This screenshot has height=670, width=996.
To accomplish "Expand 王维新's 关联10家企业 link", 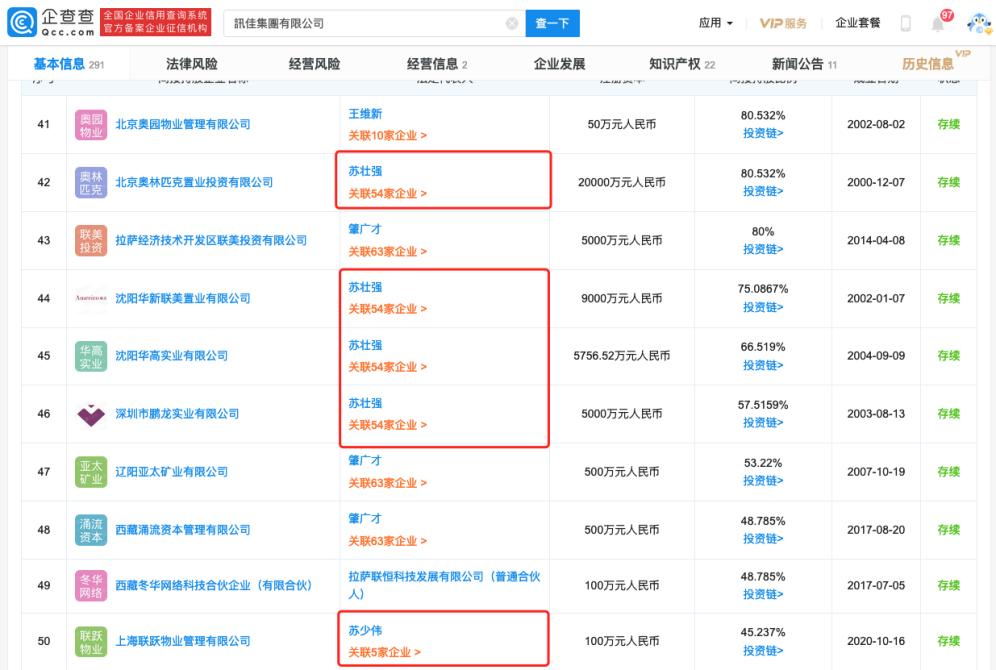I will pyautogui.click(x=387, y=135).
